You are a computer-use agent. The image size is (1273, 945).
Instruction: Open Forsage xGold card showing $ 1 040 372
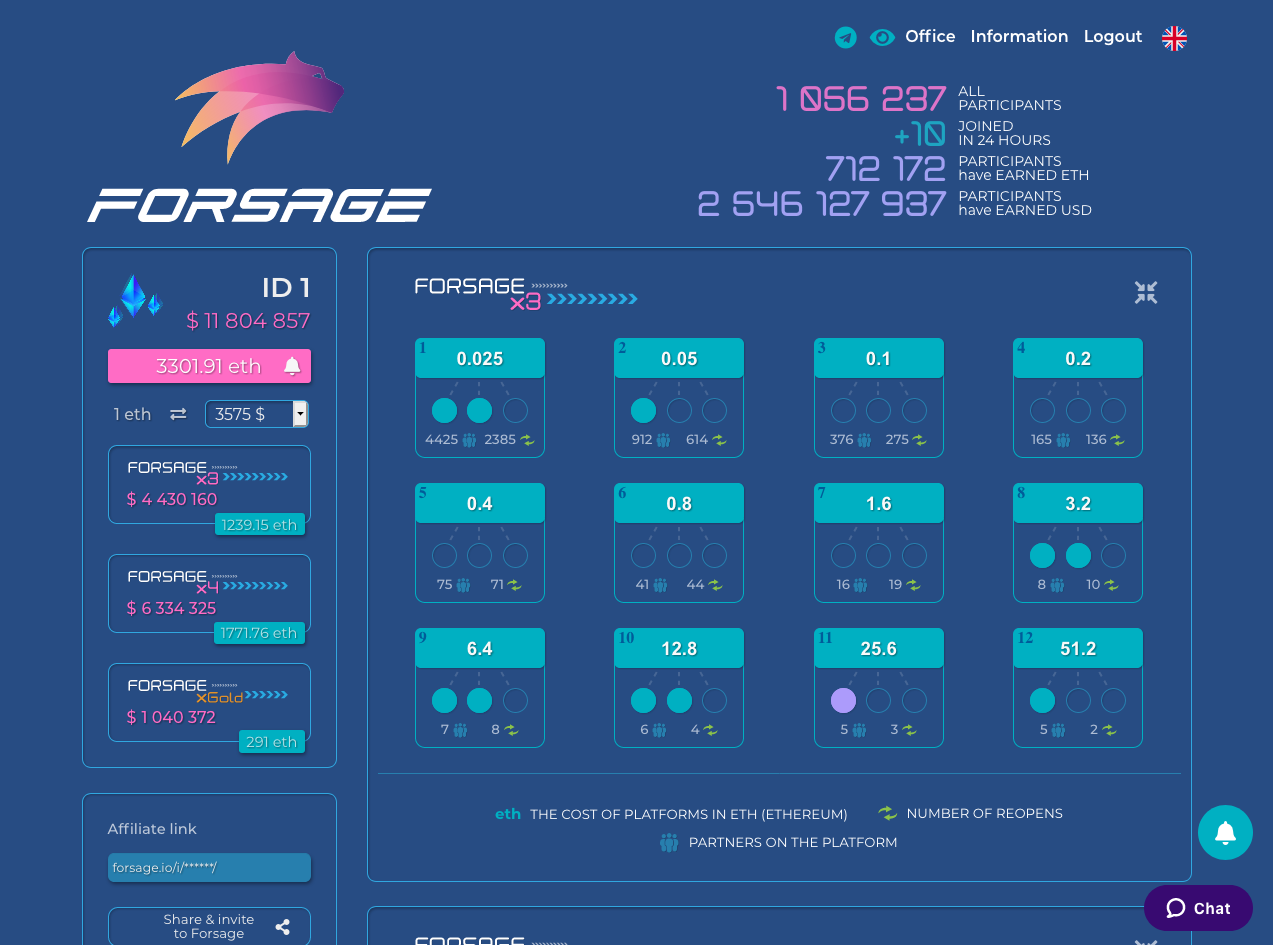[x=209, y=702]
